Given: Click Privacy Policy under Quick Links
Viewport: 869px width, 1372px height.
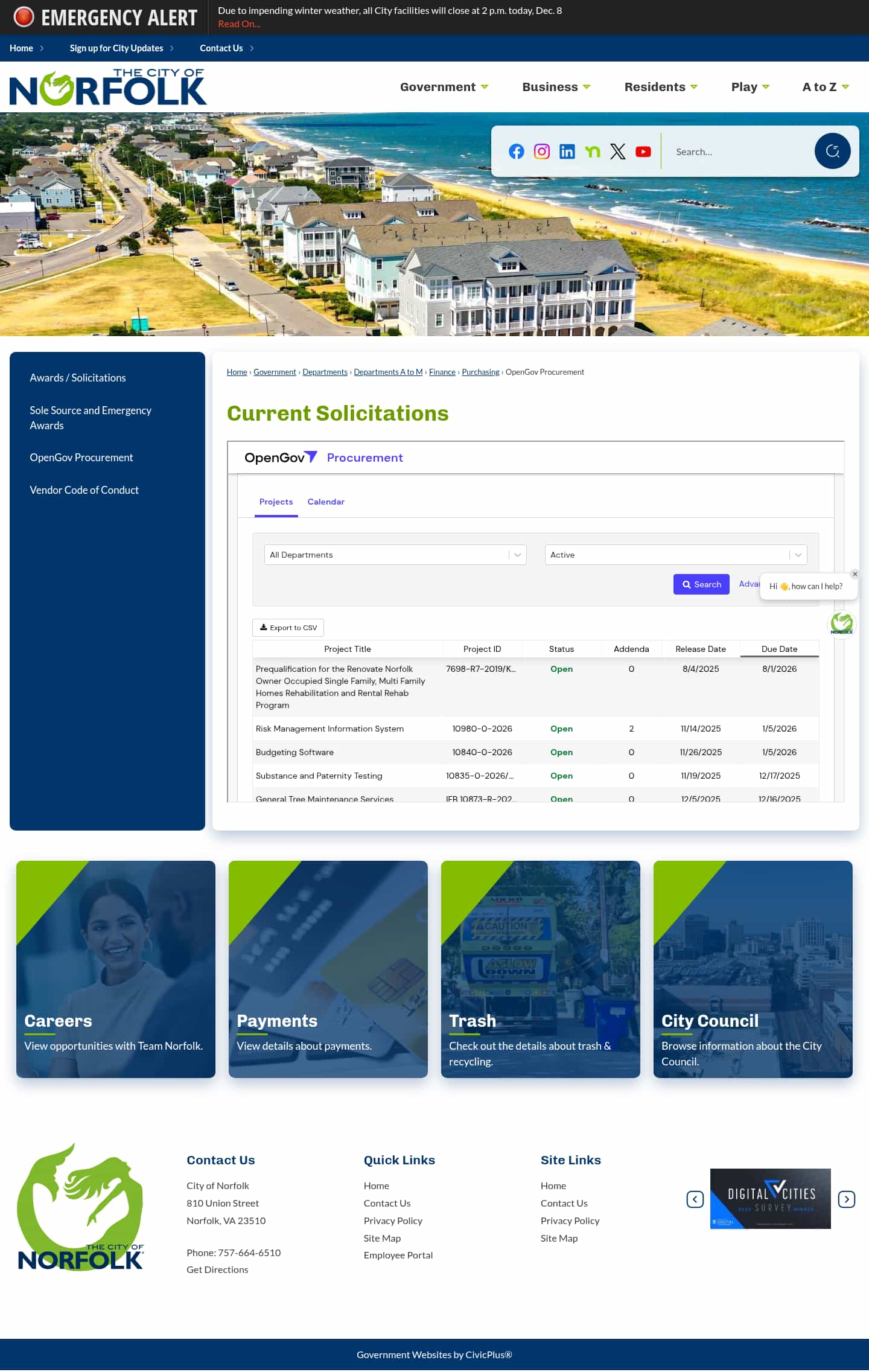Looking at the screenshot, I should point(393,1220).
